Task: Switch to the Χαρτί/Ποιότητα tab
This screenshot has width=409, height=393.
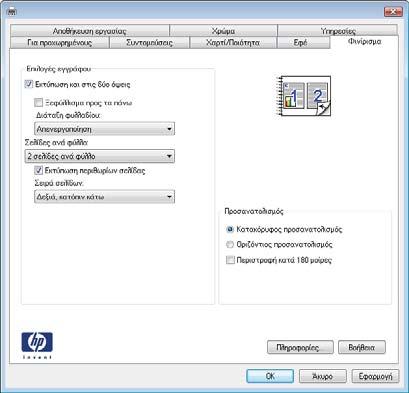Action: pyautogui.click(x=233, y=43)
